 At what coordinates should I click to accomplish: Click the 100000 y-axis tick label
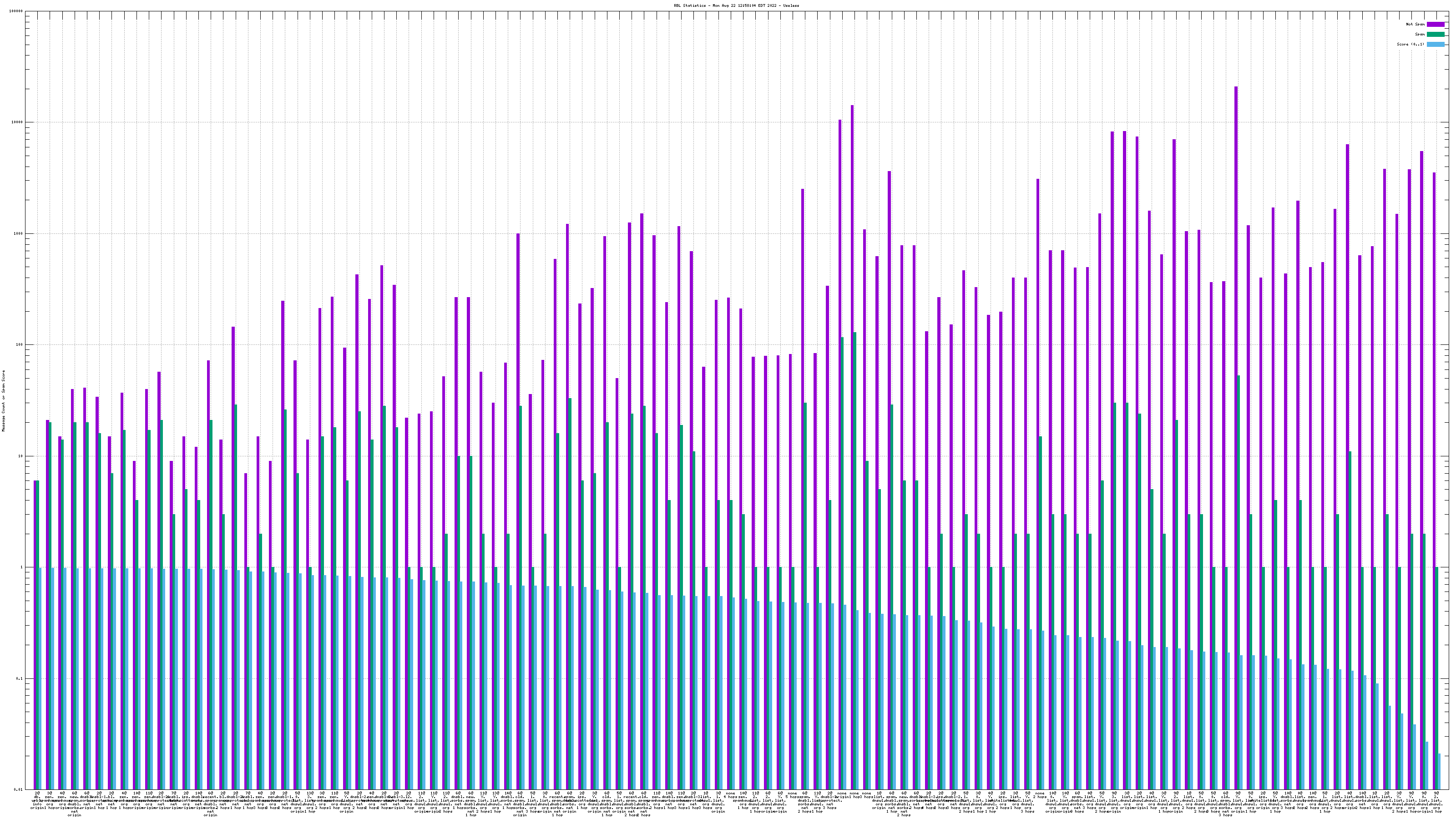coord(16,11)
